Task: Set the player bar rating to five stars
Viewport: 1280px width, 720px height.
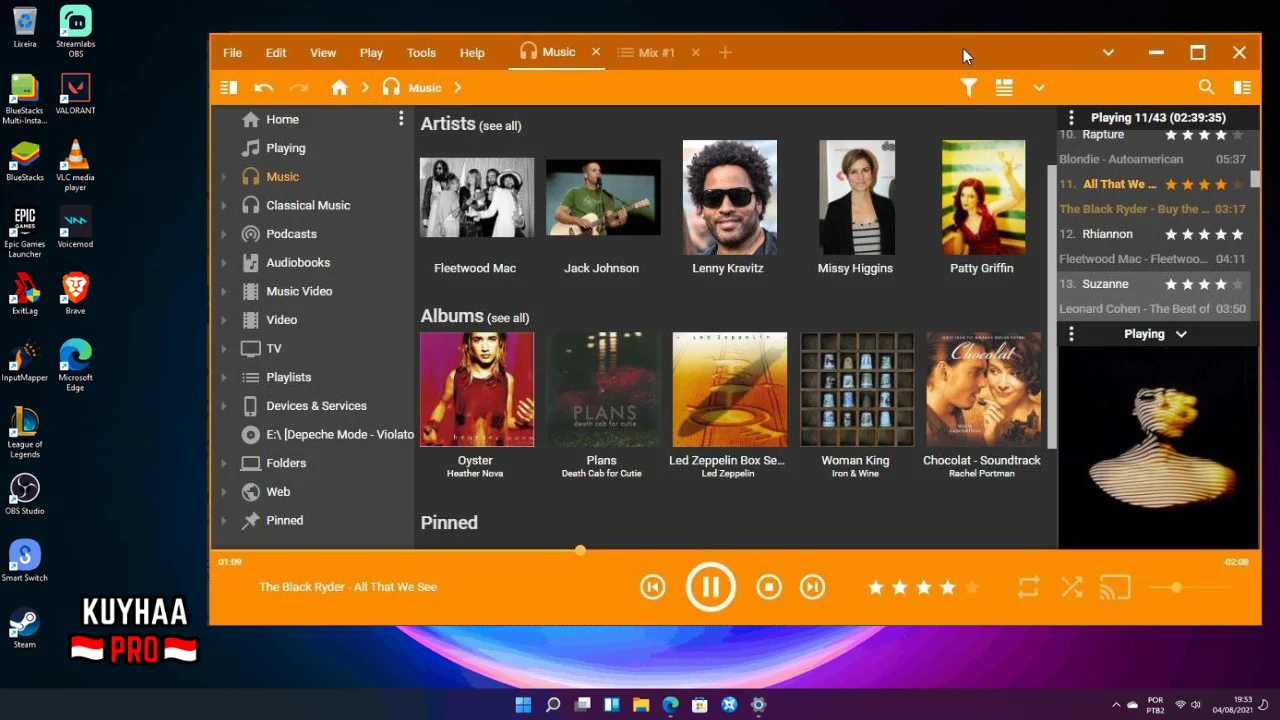Action: point(971,587)
